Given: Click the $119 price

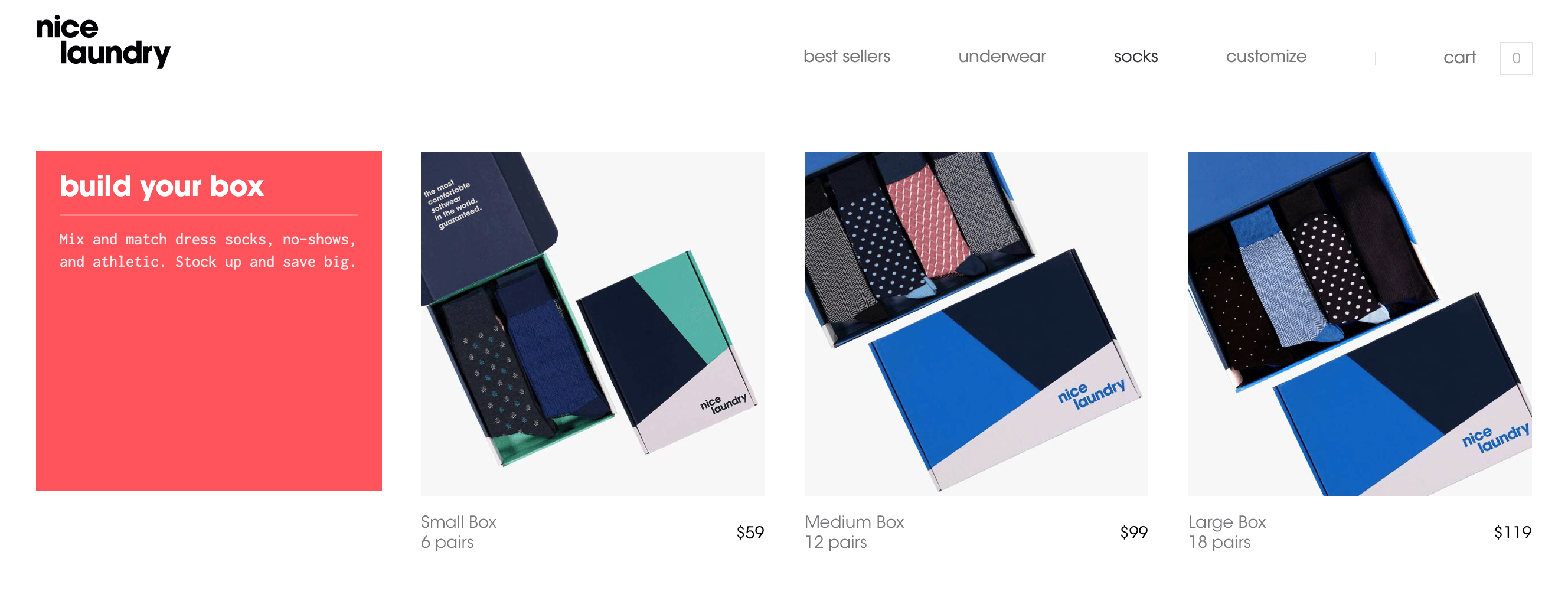Looking at the screenshot, I should (x=1513, y=532).
